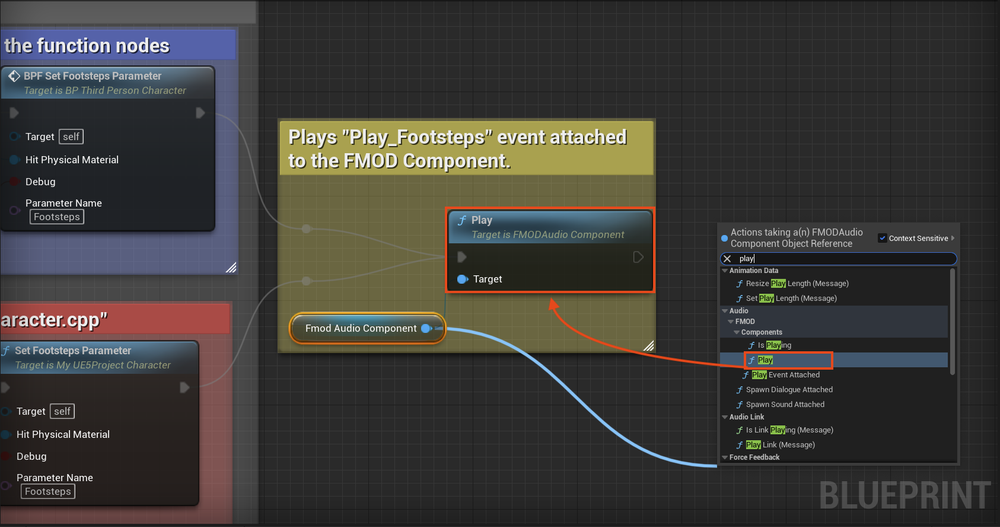This screenshot has width=1000, height=527.
Task: Select the BPF Set Footsteps Parameter node header
Action: 107,83
